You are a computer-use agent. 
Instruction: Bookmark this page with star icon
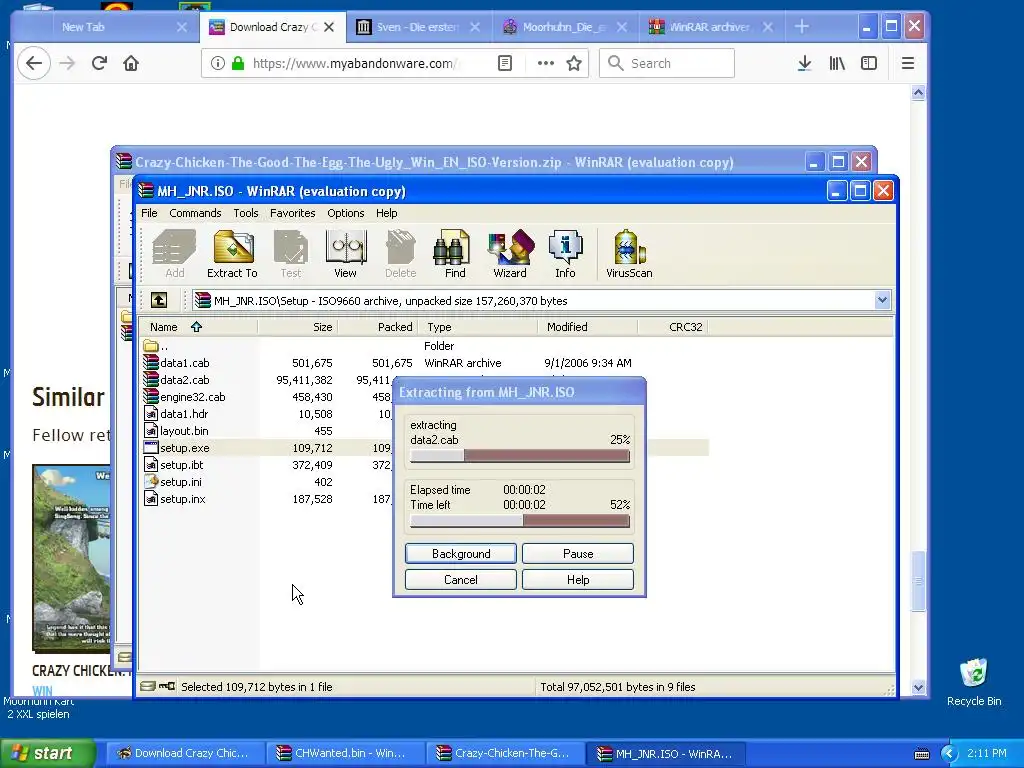tap(574, 63)
